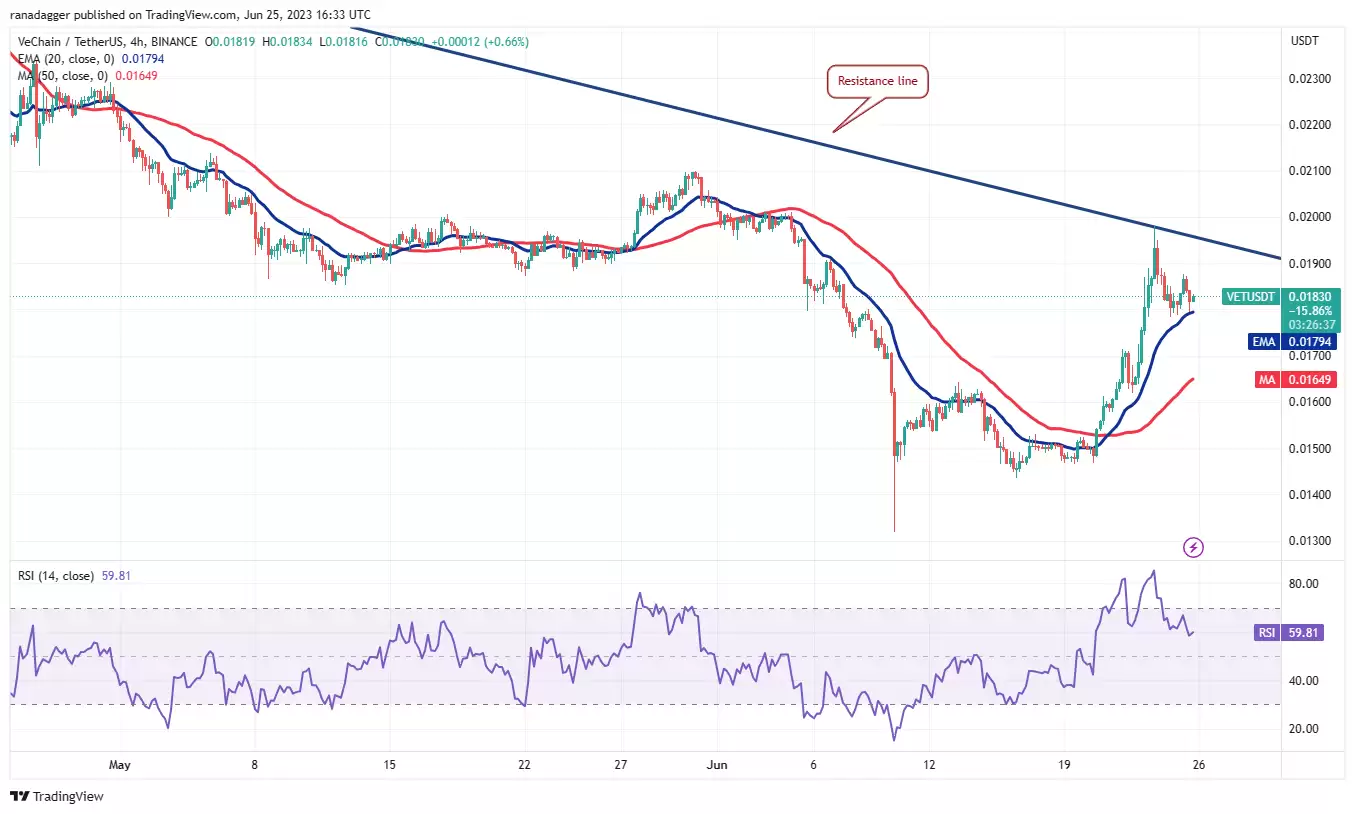
Task: Click the TradingView logo icon
Action: pyautogui.click(x=20, y=797)
